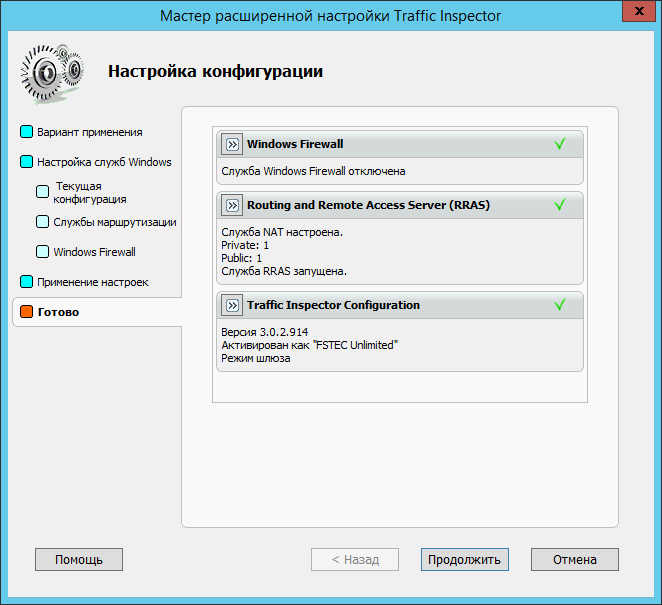Viewport: 662px width, 605px height.
Task: Click the Режим шлюза line
Action: tap(256, 358)
